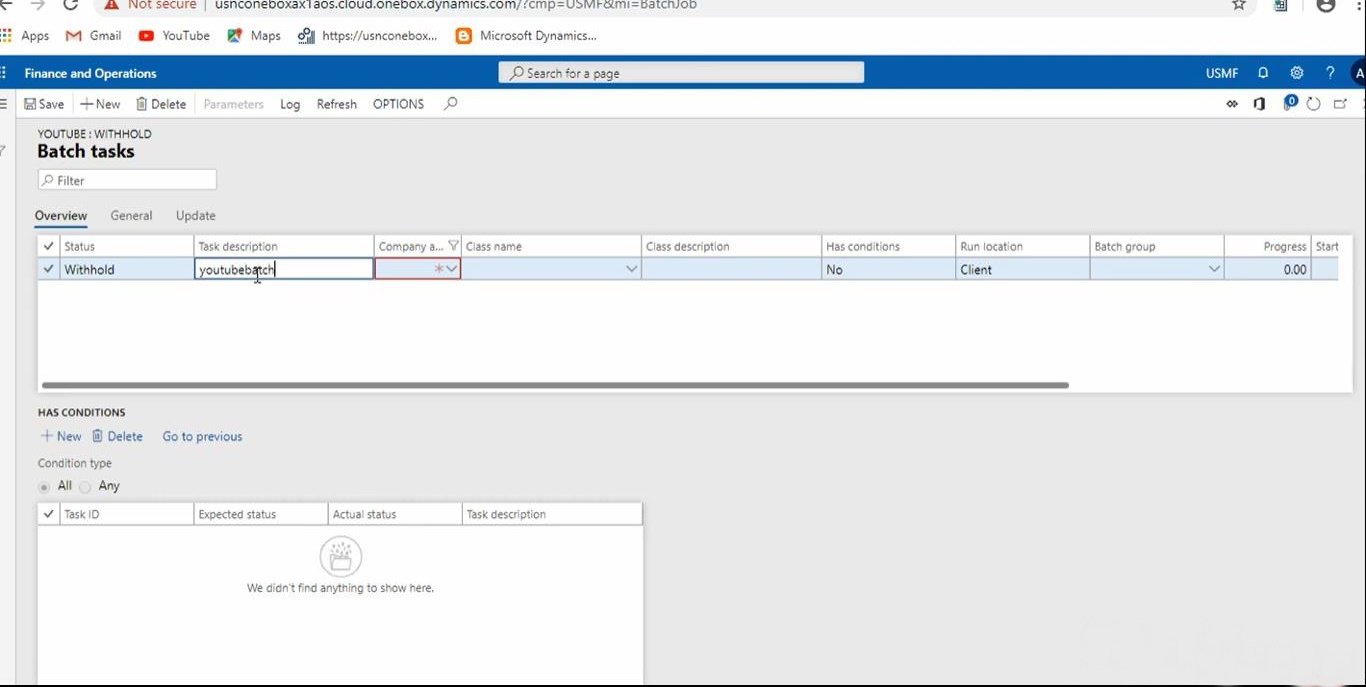Image resolution: width=1366 pixels, height=687 pixels.
Task: Select the Any condition type radio
Action: click(x=85, y=487)
